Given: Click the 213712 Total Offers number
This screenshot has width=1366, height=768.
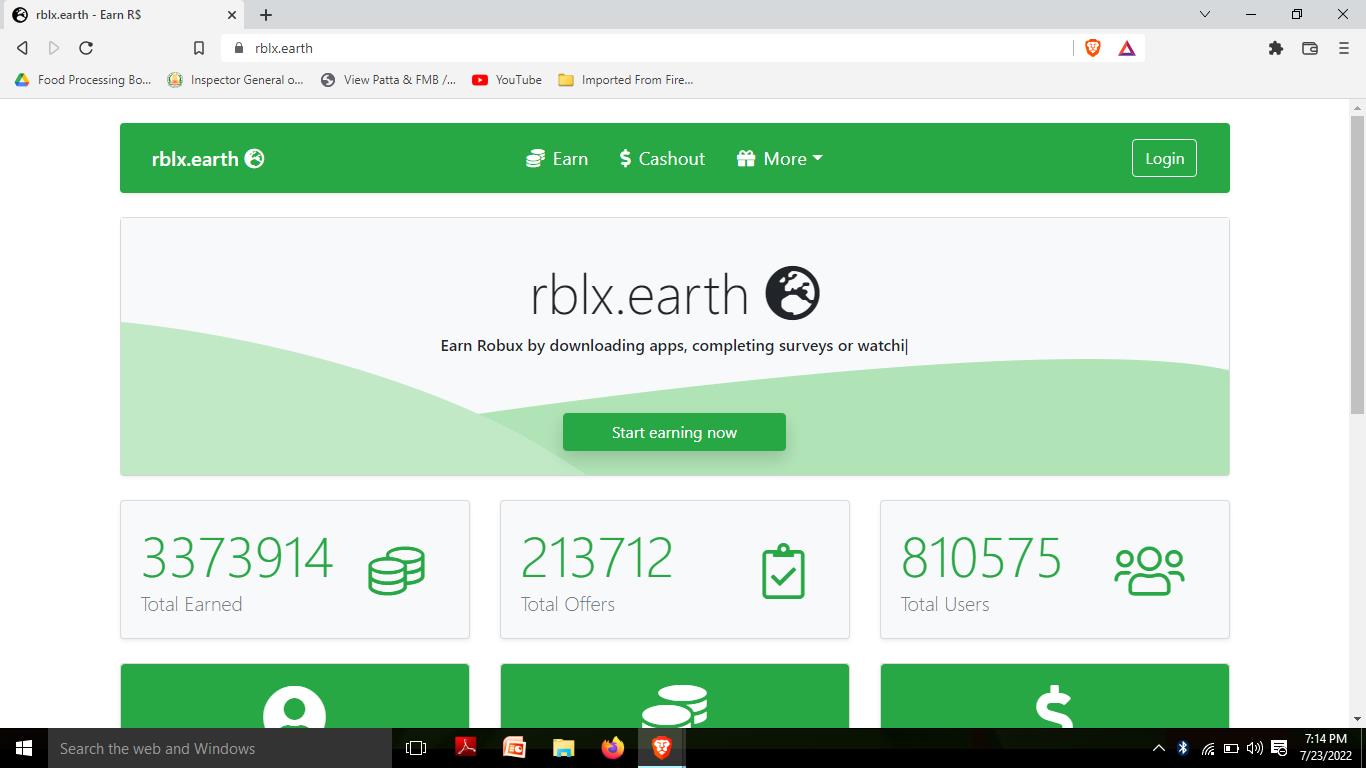Looking at the screenshot, I should click(597, 558).
